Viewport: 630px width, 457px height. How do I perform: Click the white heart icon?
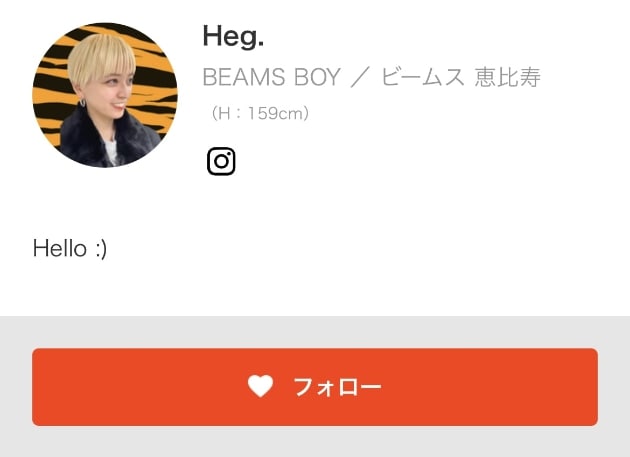(260, 386)
